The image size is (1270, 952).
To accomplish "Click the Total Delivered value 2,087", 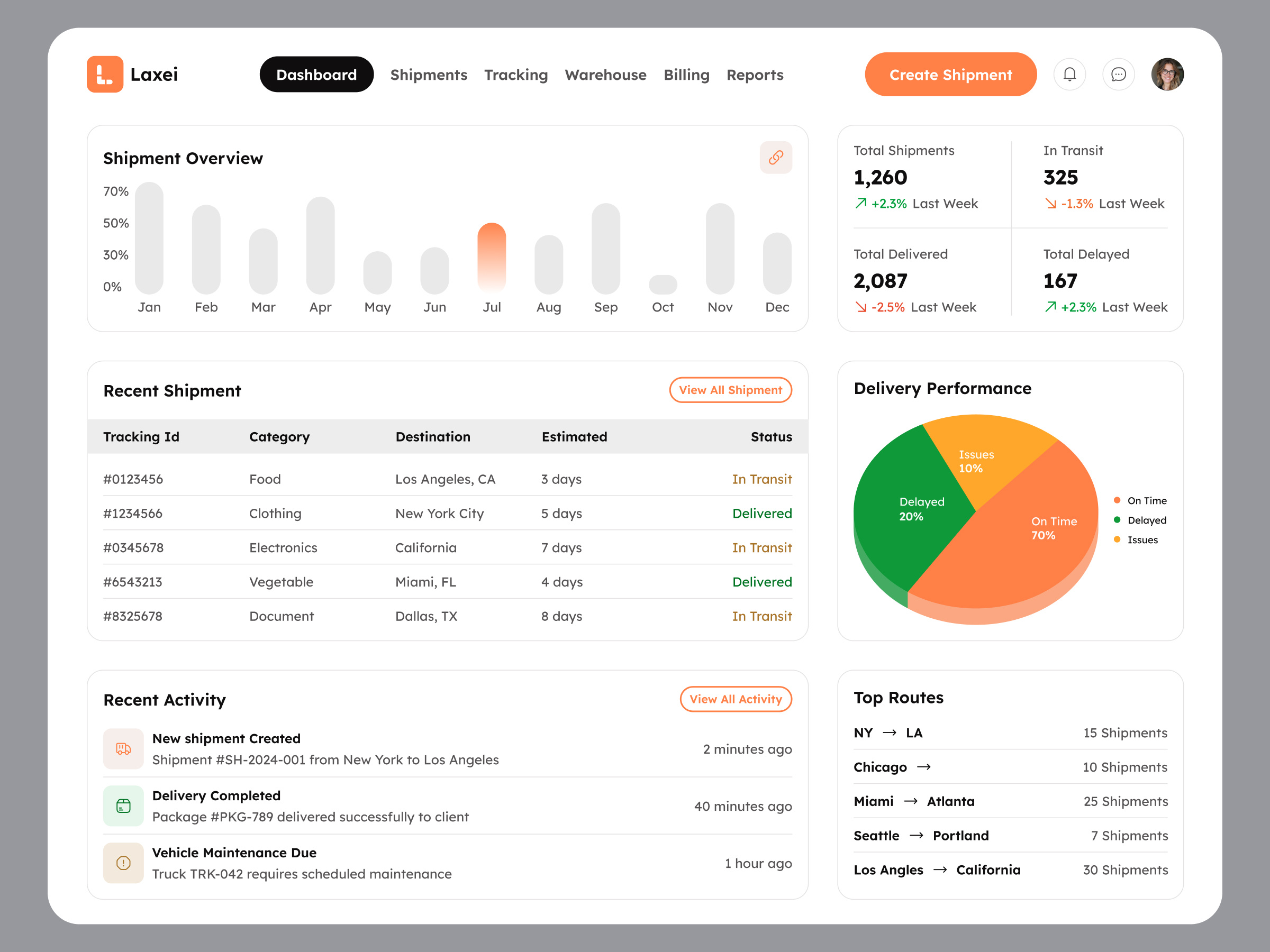I will 880,281.
